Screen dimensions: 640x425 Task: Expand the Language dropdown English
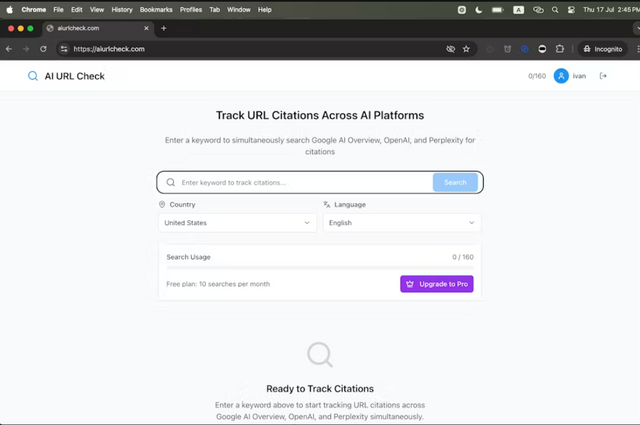click(x=402, y=223)
